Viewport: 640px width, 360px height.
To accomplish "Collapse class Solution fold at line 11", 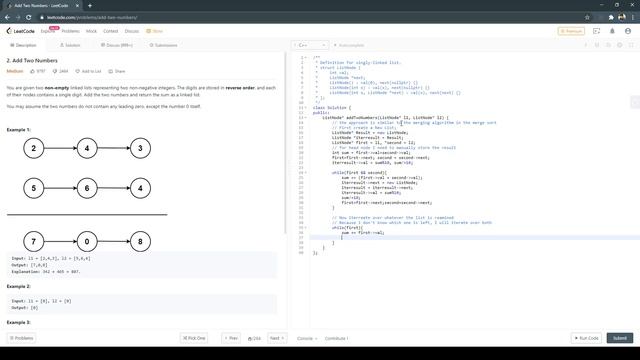I will click(306, 108).
